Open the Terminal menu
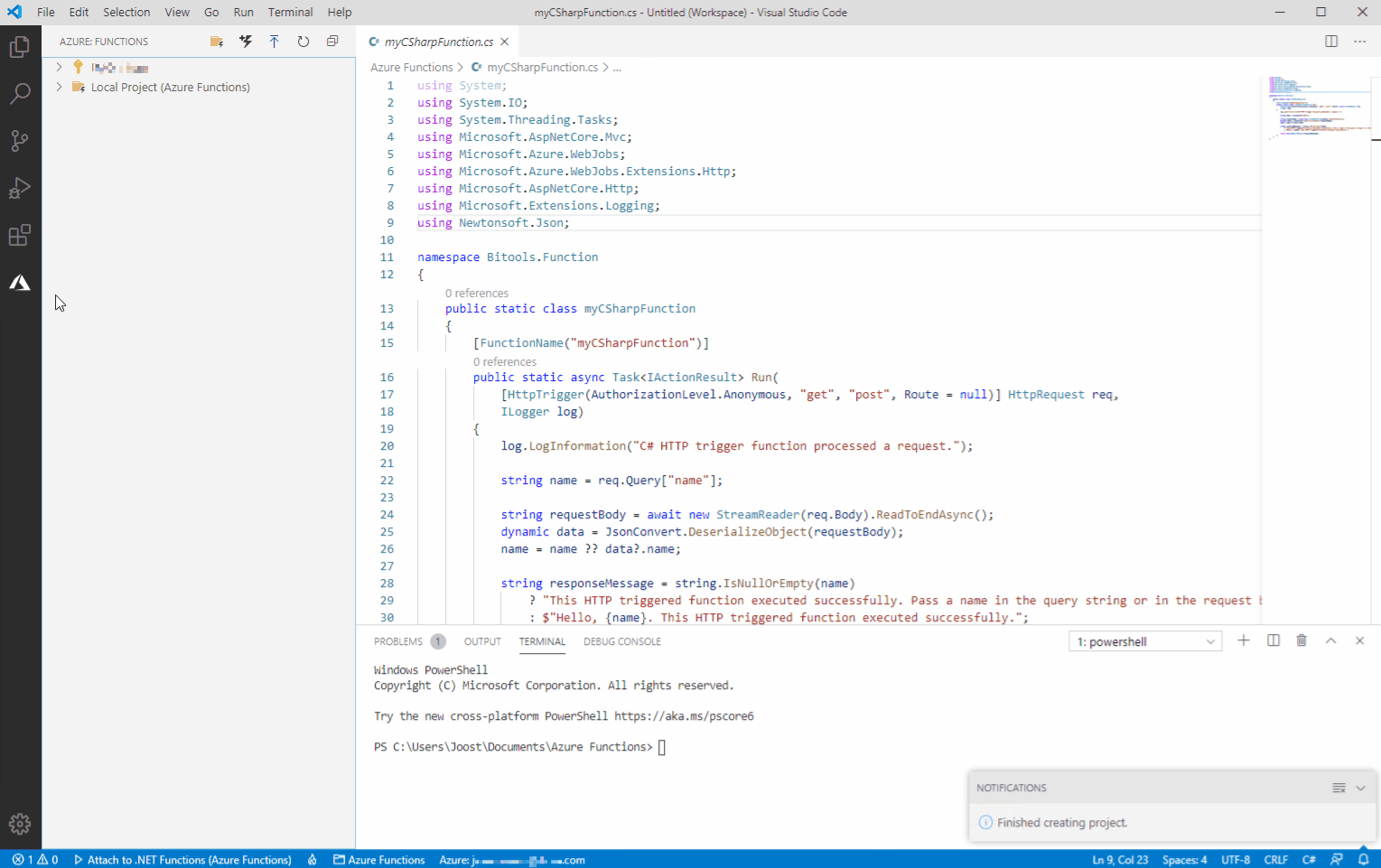This screenshot has height=868, width=1381. pos(290,12)
